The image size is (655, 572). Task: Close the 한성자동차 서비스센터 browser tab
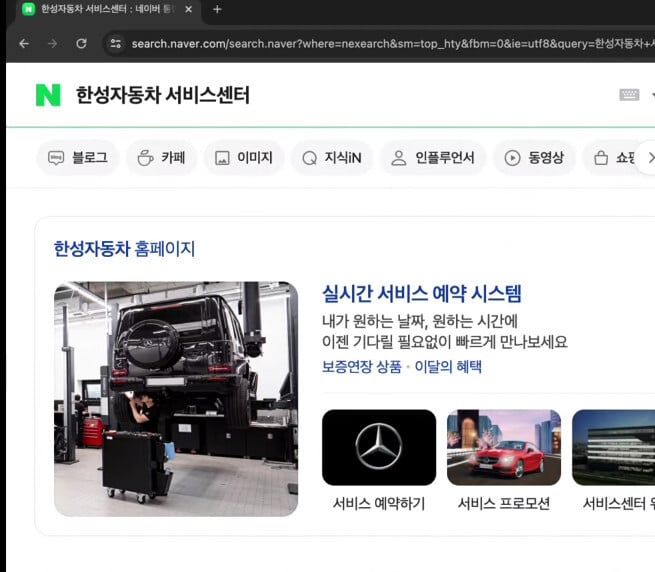pos(188,9)
